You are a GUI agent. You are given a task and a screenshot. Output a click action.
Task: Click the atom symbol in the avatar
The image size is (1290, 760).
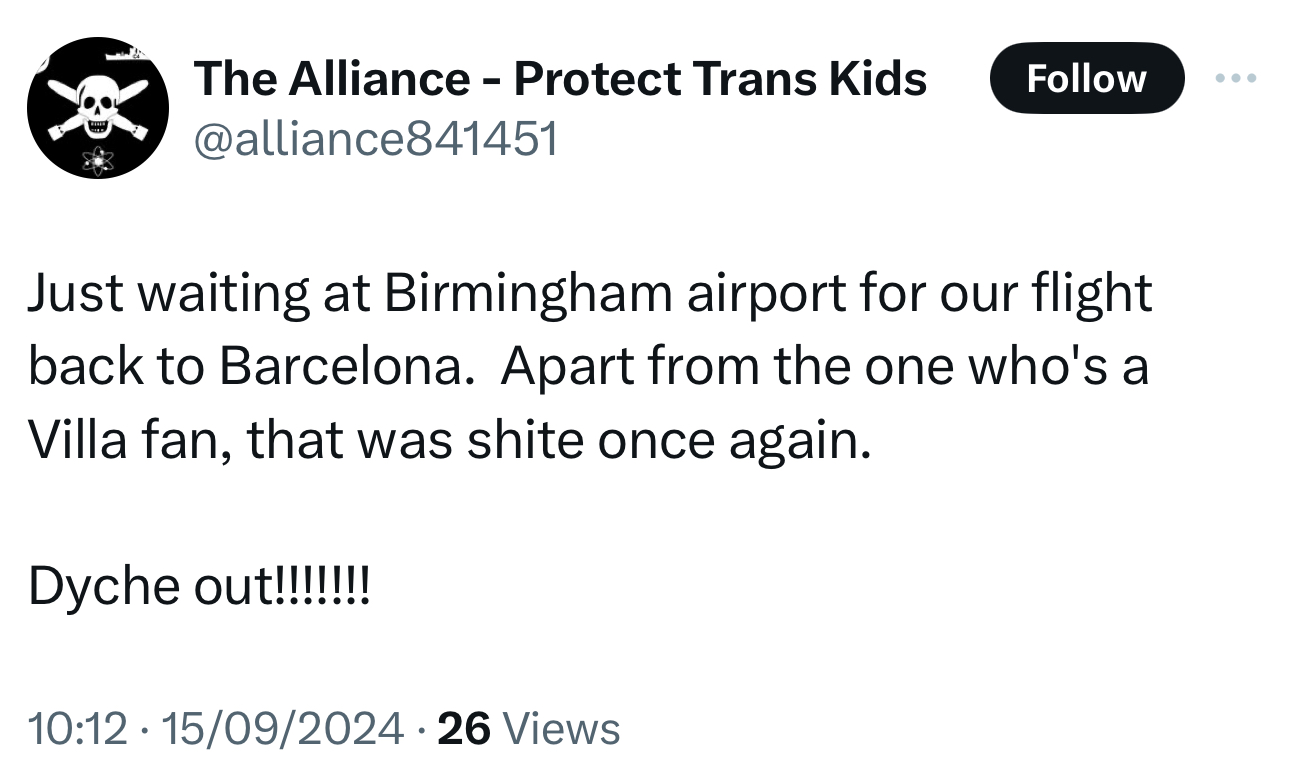click(97, 158)
